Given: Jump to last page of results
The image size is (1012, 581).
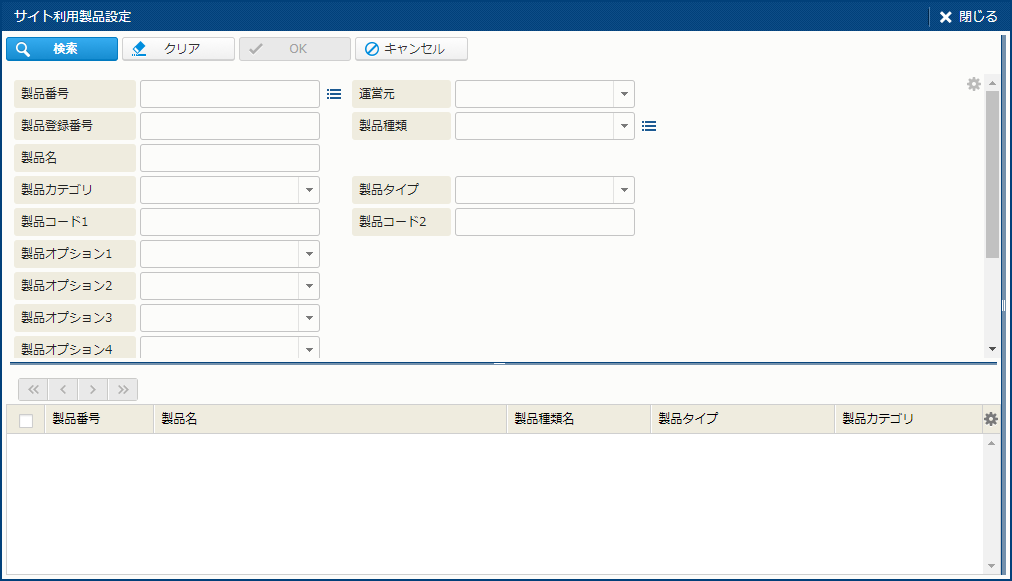Looking at the screenshot, I should [x=123, y=390].
